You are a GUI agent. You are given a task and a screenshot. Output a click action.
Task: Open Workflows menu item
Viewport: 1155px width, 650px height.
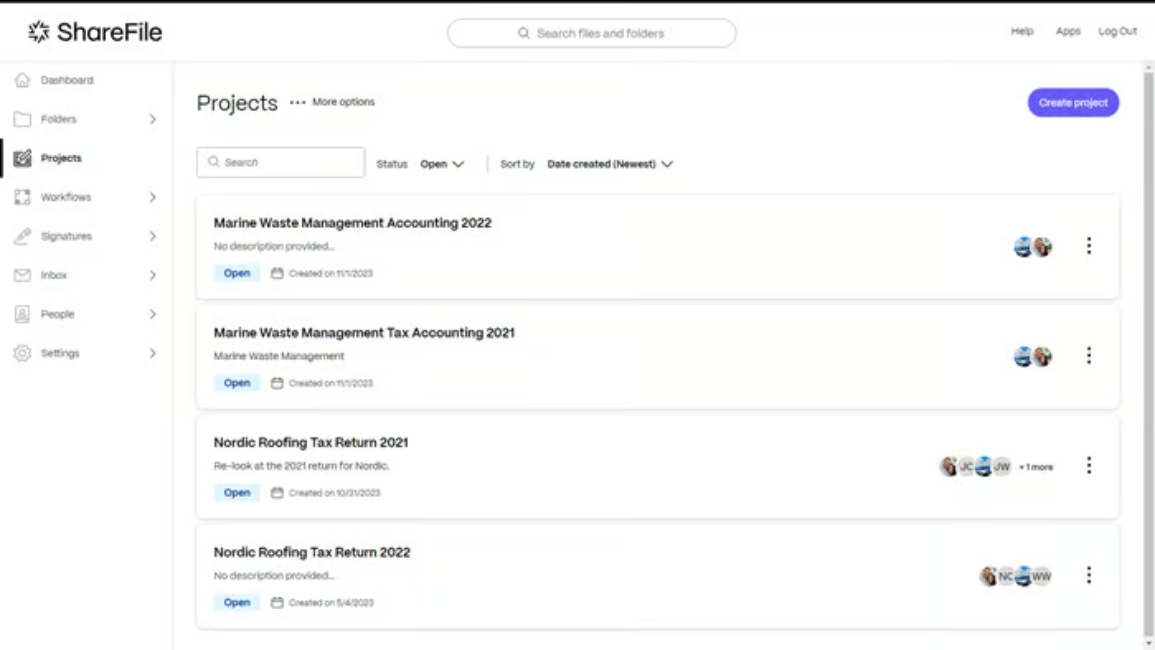point(66,197)
